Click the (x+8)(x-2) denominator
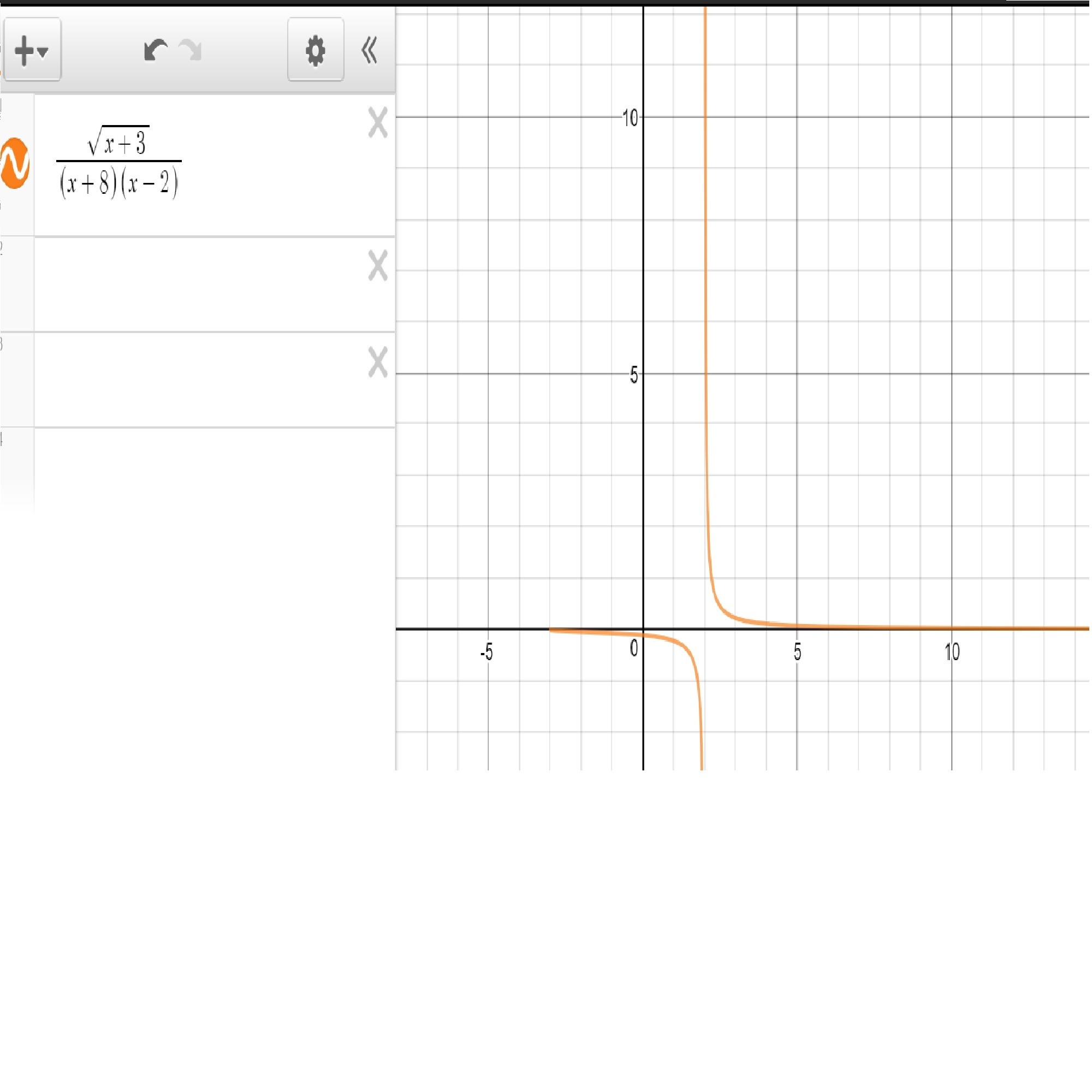Image resolution: width=1092 pixels, height=1092 pixels. point(118,183)
